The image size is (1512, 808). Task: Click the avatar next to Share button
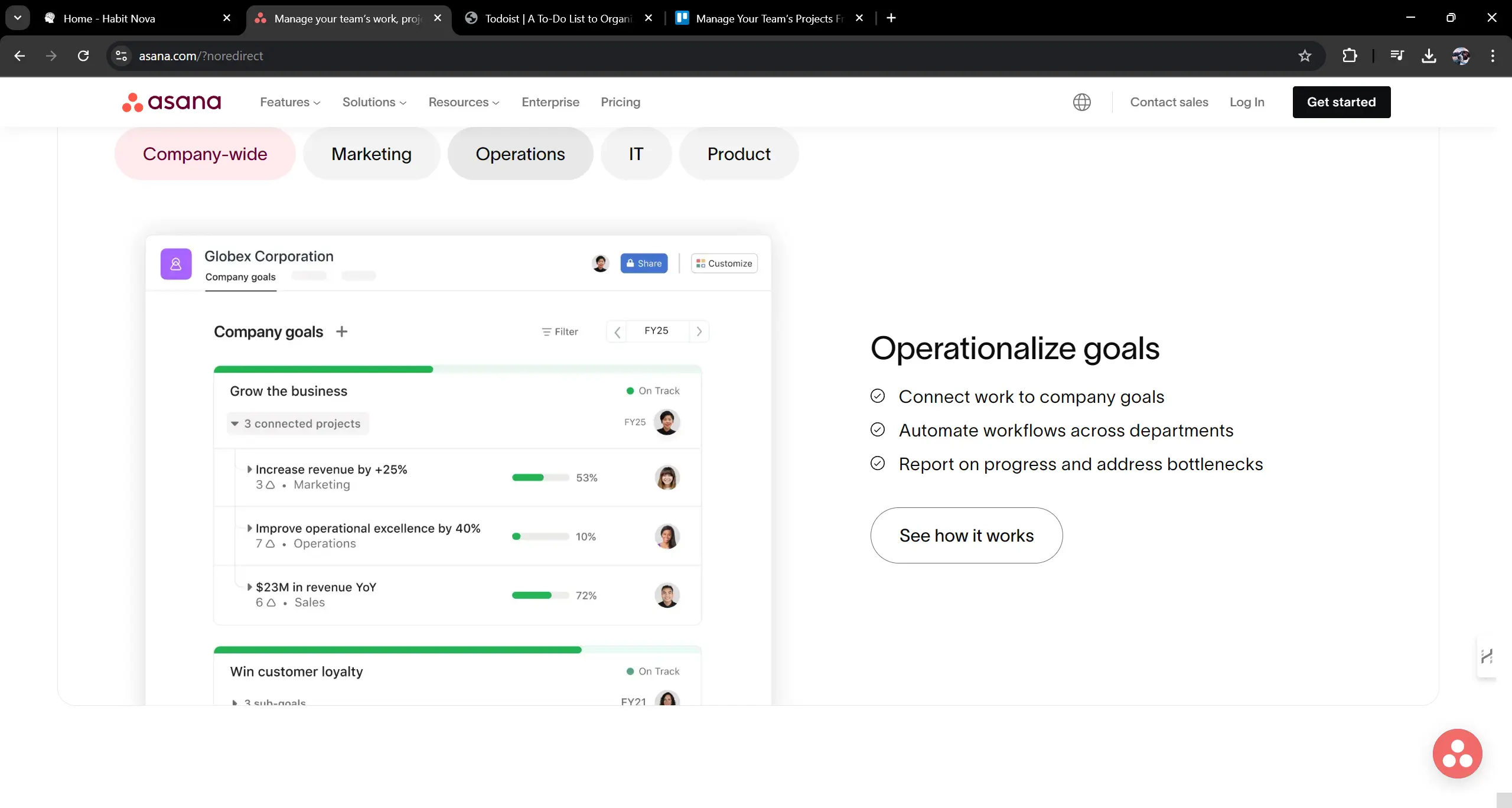[x=601, y=263]
